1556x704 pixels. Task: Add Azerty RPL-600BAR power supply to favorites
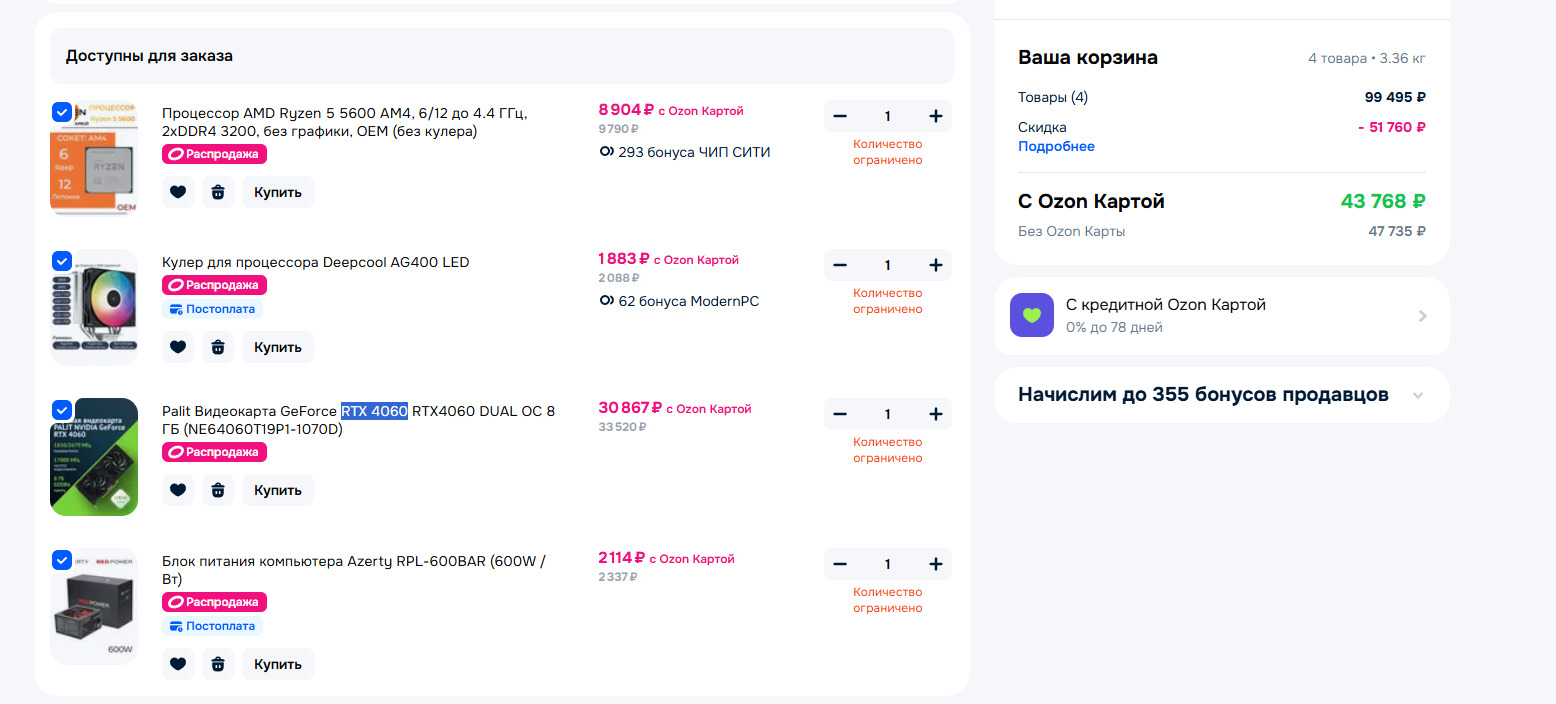[178, 664]
